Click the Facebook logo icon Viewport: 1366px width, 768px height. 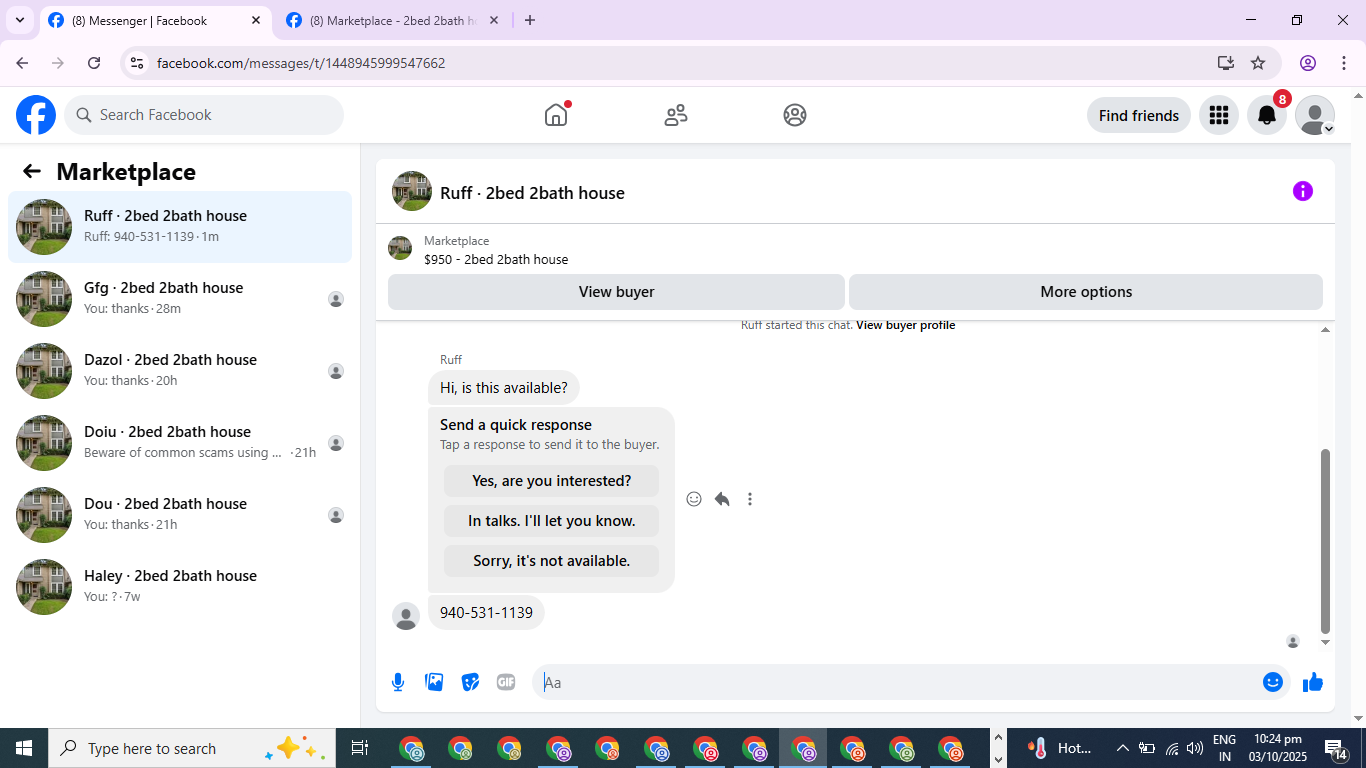point(36,115)
